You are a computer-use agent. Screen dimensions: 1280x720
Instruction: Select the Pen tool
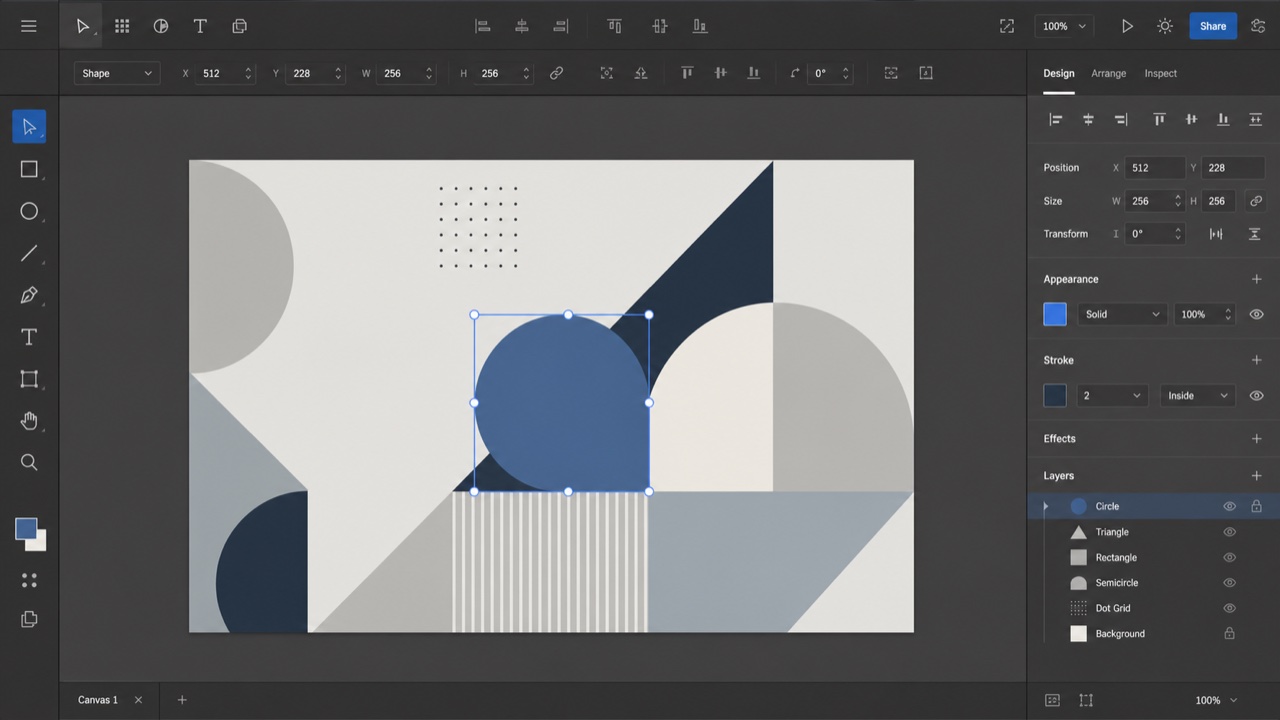[29, 295]
